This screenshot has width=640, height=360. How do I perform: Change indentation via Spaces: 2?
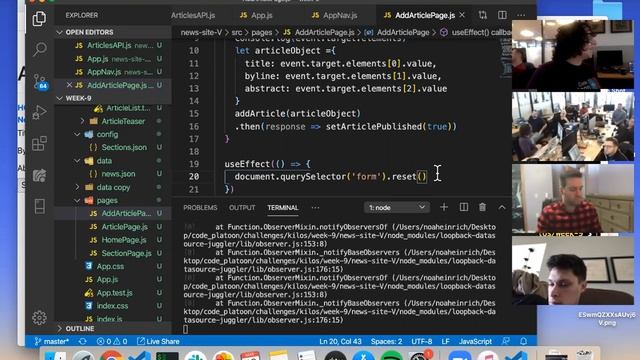386,341
